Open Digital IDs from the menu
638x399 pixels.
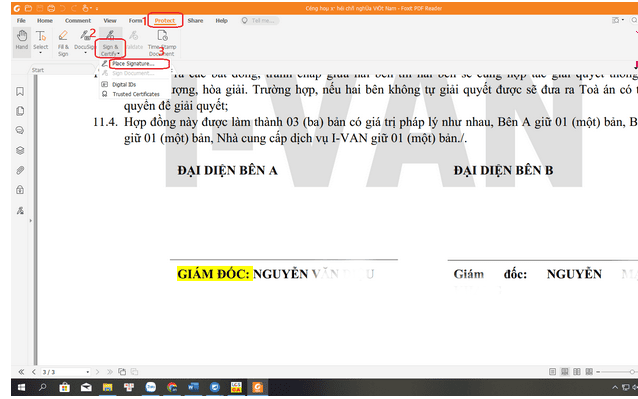[124, 85]
